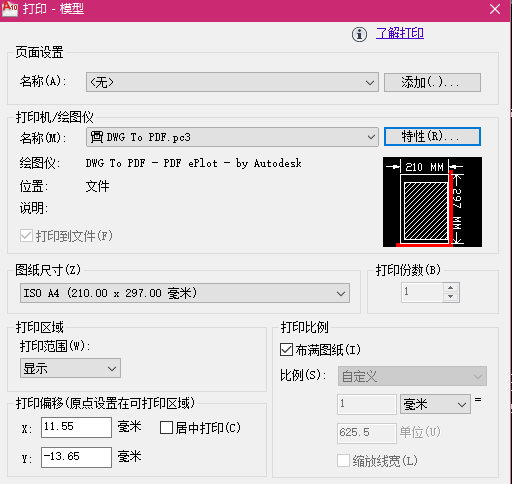Click the AutoCAD logo in the title bar

point(10,9)
